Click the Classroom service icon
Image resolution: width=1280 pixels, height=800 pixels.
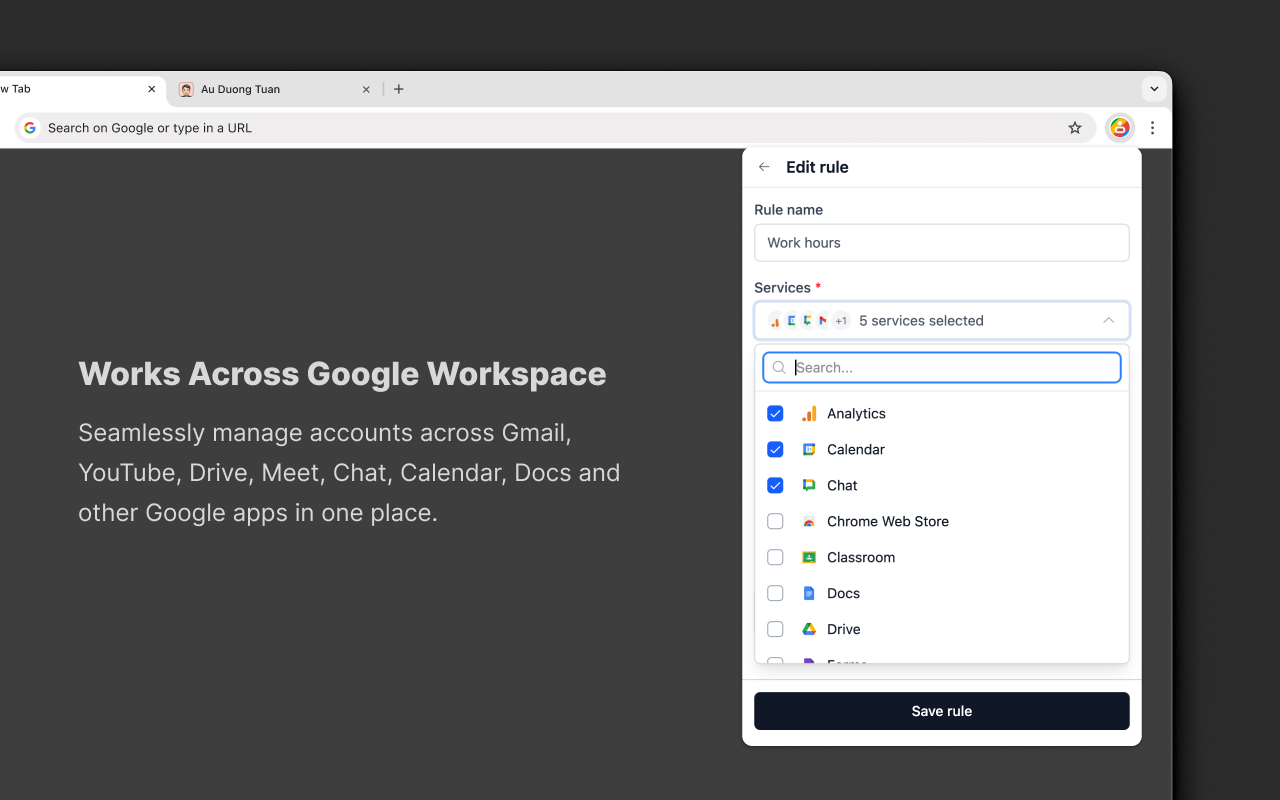tap(809, 557)
